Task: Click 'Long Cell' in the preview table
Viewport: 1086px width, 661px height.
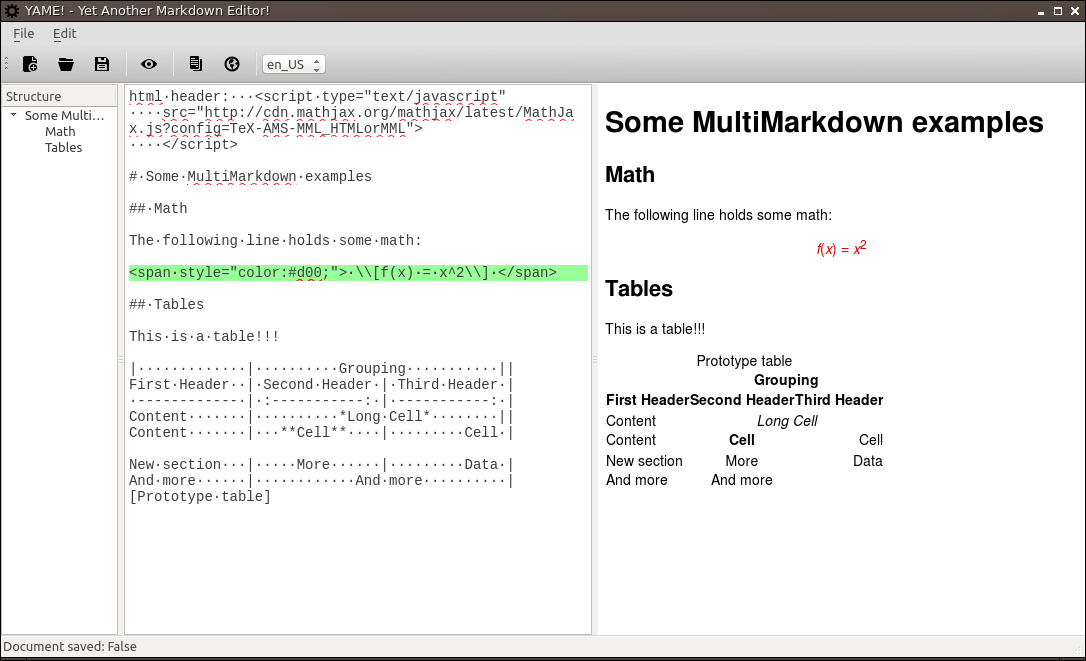Action: (x=787, y=421)
